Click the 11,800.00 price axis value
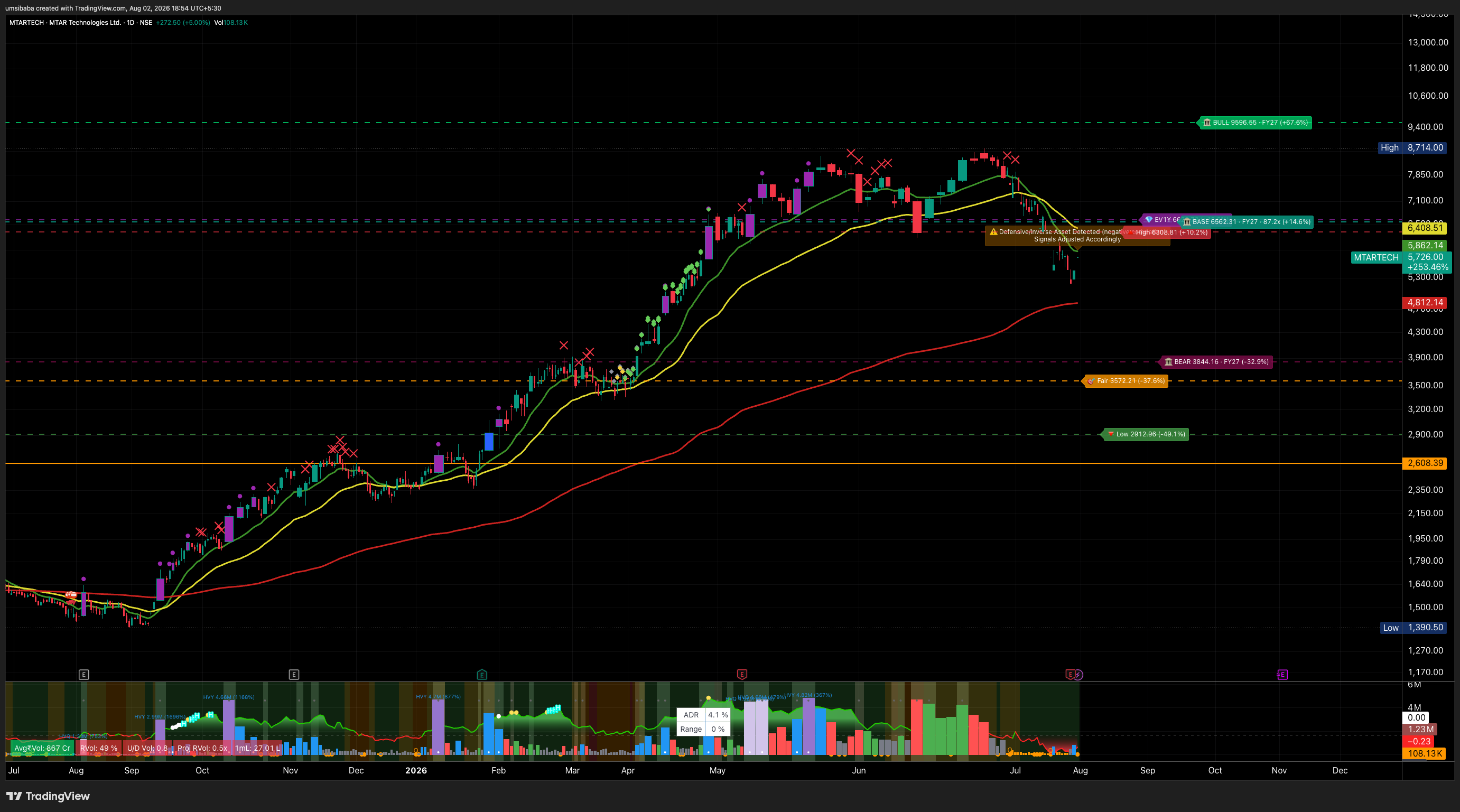This screenshot has width=1460, height=812. [x=1428, y=68]
